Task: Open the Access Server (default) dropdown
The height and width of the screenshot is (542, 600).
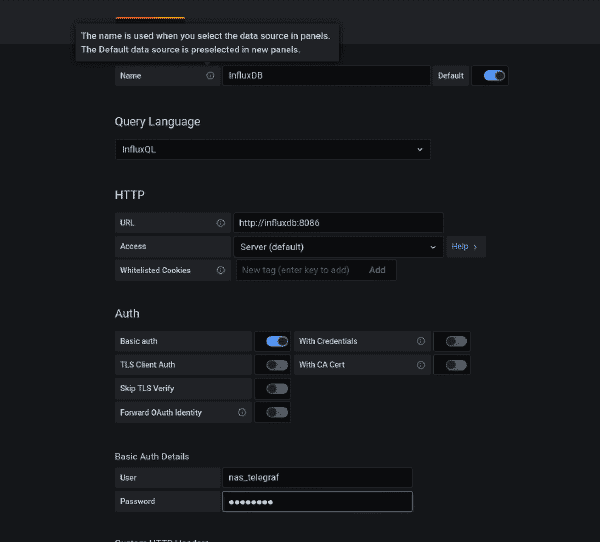Action: [x=338, y=247]
